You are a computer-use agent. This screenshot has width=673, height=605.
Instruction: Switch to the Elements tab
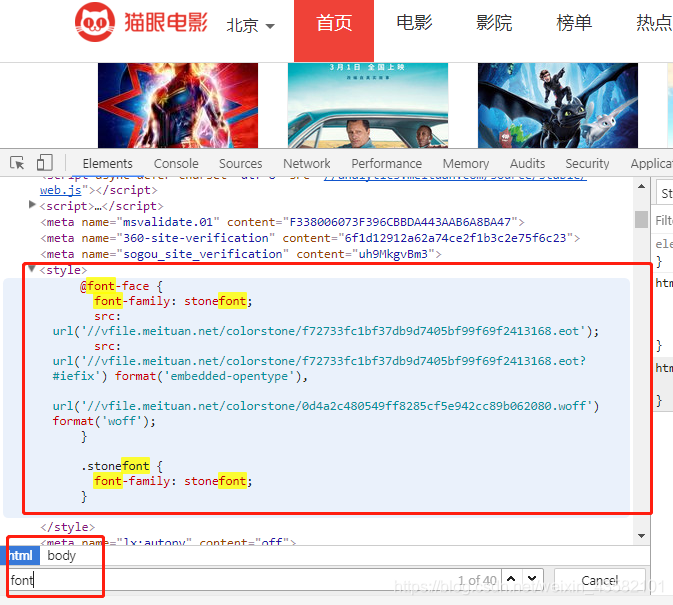tap(107, 163)
